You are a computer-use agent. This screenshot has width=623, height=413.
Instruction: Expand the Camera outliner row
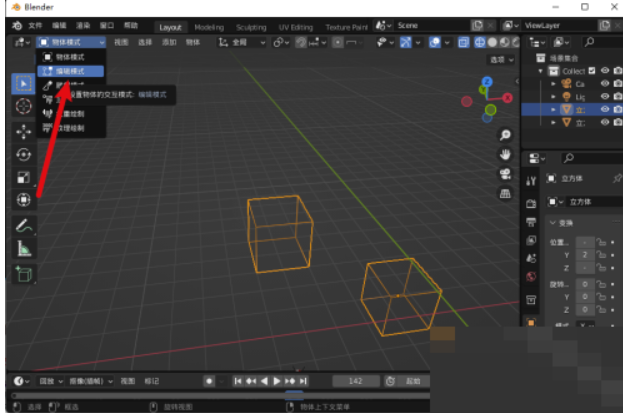point(553,84)
